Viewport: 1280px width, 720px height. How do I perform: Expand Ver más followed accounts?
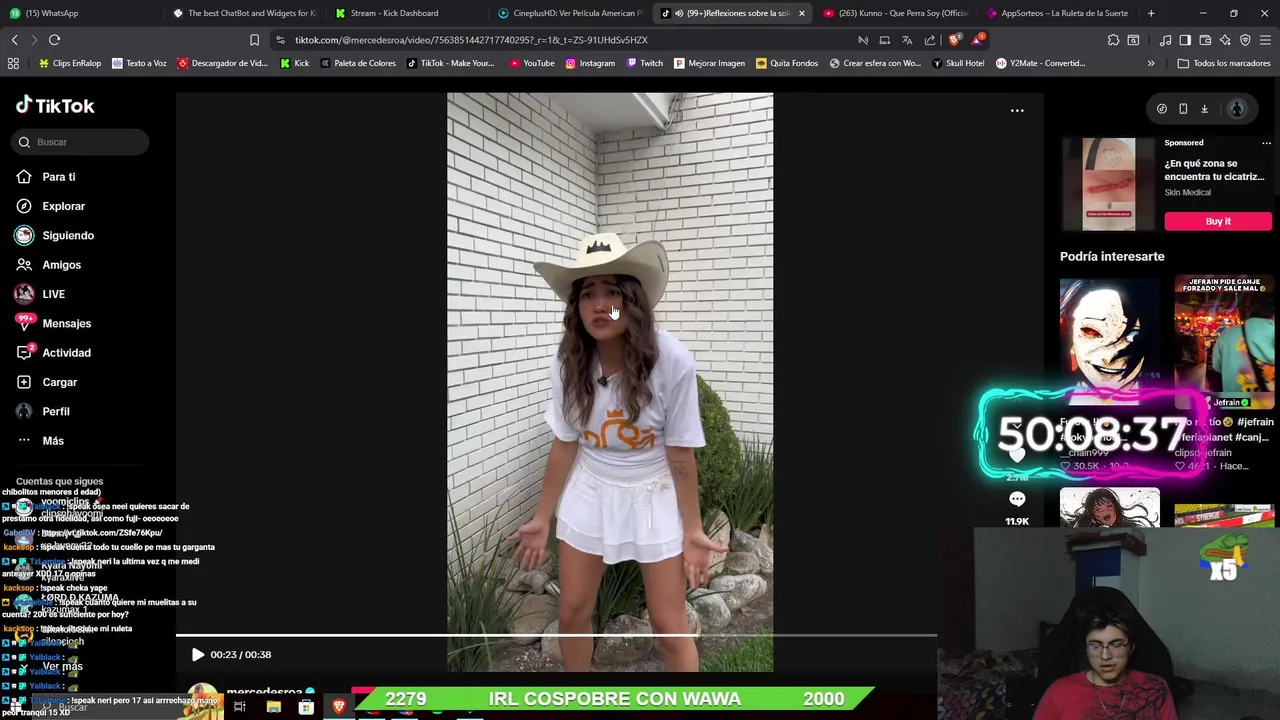(52, 666)
